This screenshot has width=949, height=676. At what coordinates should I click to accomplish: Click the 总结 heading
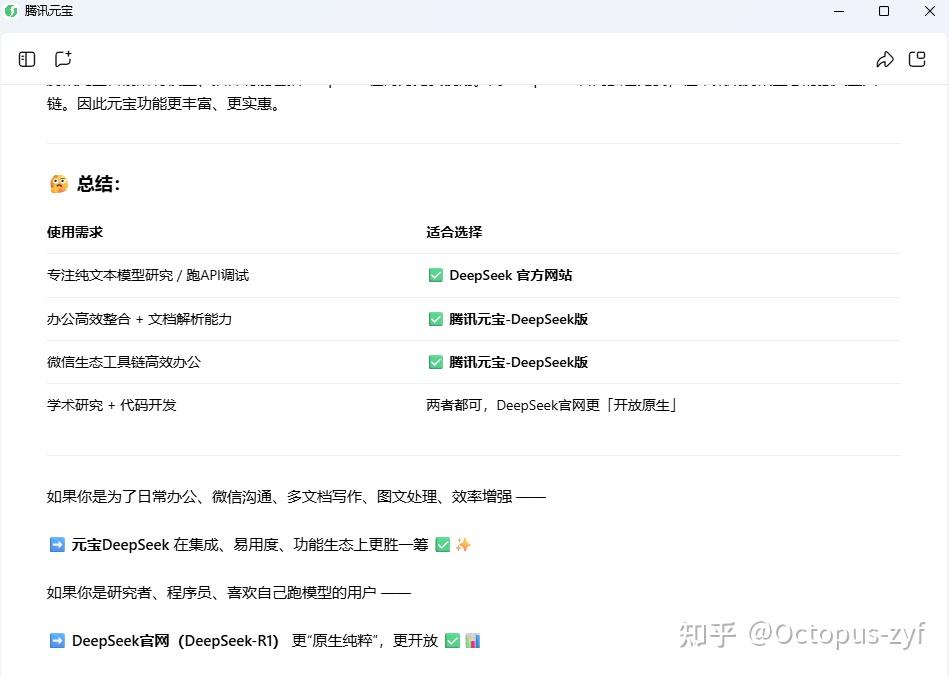pyautogui.click(x=99, y=183)
